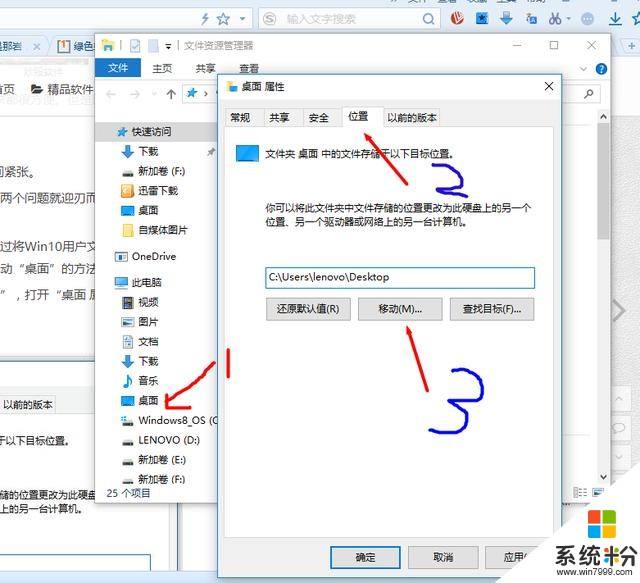Switch to 以前的版本 tab in properties dialog

point(412,118)
